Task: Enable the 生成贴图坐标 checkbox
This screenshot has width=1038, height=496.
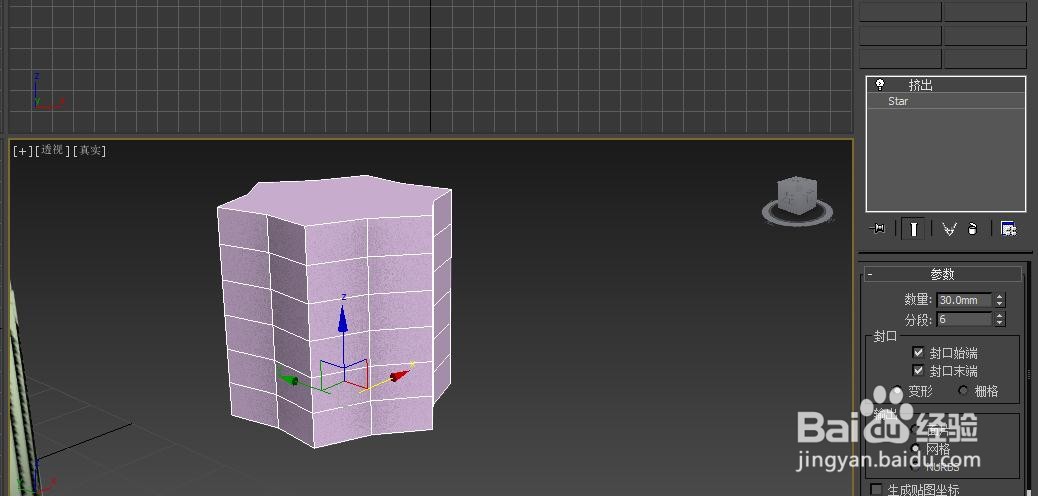Action: pos(876,489)
